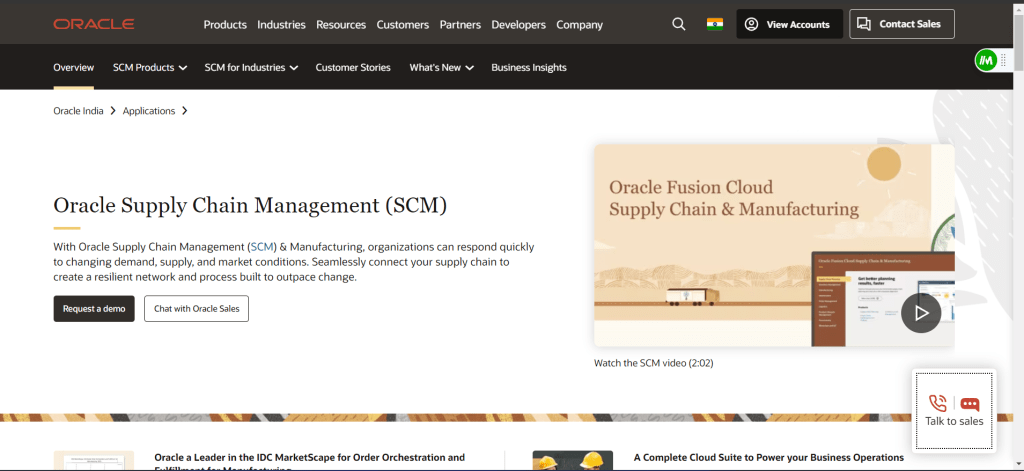
Task: Go to Customer Stories tab
Action: pos(353,67)
